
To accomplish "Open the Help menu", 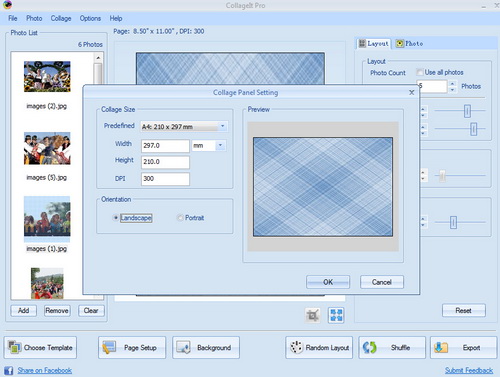I will click(116, 18).
